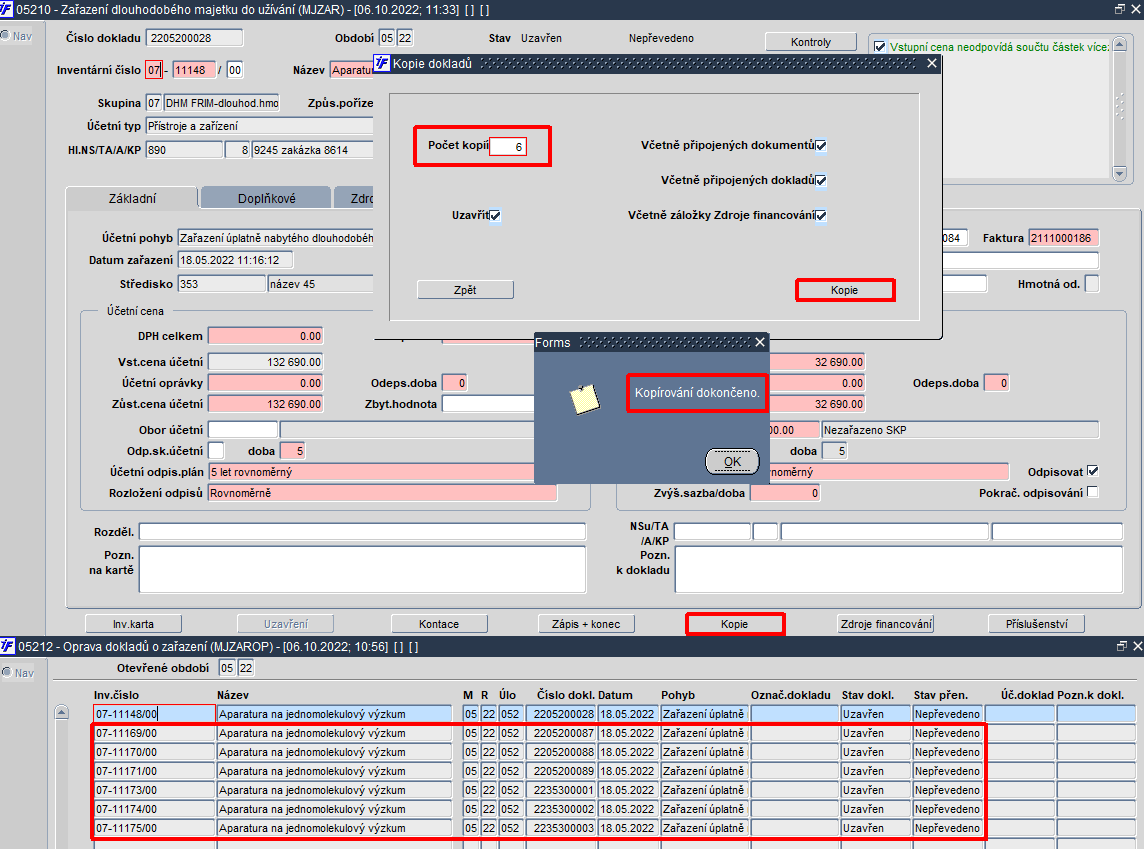This screenshot has width=1144, height=849.
Task: Click scroll-up arrow of message panel
Action: click(x=1120, y=44)
